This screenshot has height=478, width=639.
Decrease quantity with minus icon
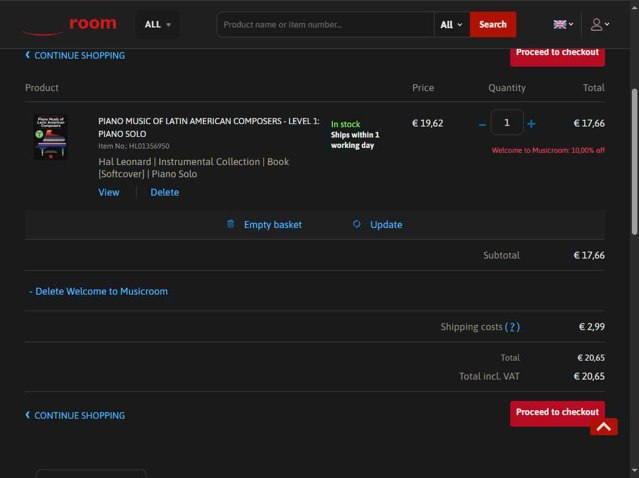pos(482,124)
